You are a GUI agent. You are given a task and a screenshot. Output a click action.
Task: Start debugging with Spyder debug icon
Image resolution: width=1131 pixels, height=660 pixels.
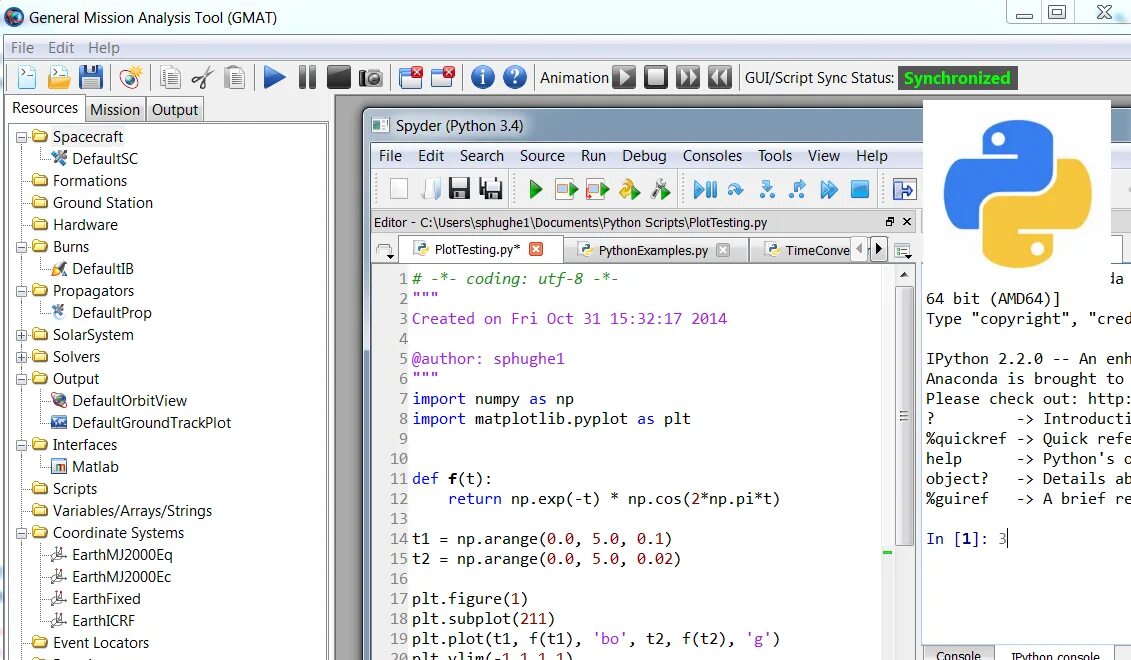[705, 189]
